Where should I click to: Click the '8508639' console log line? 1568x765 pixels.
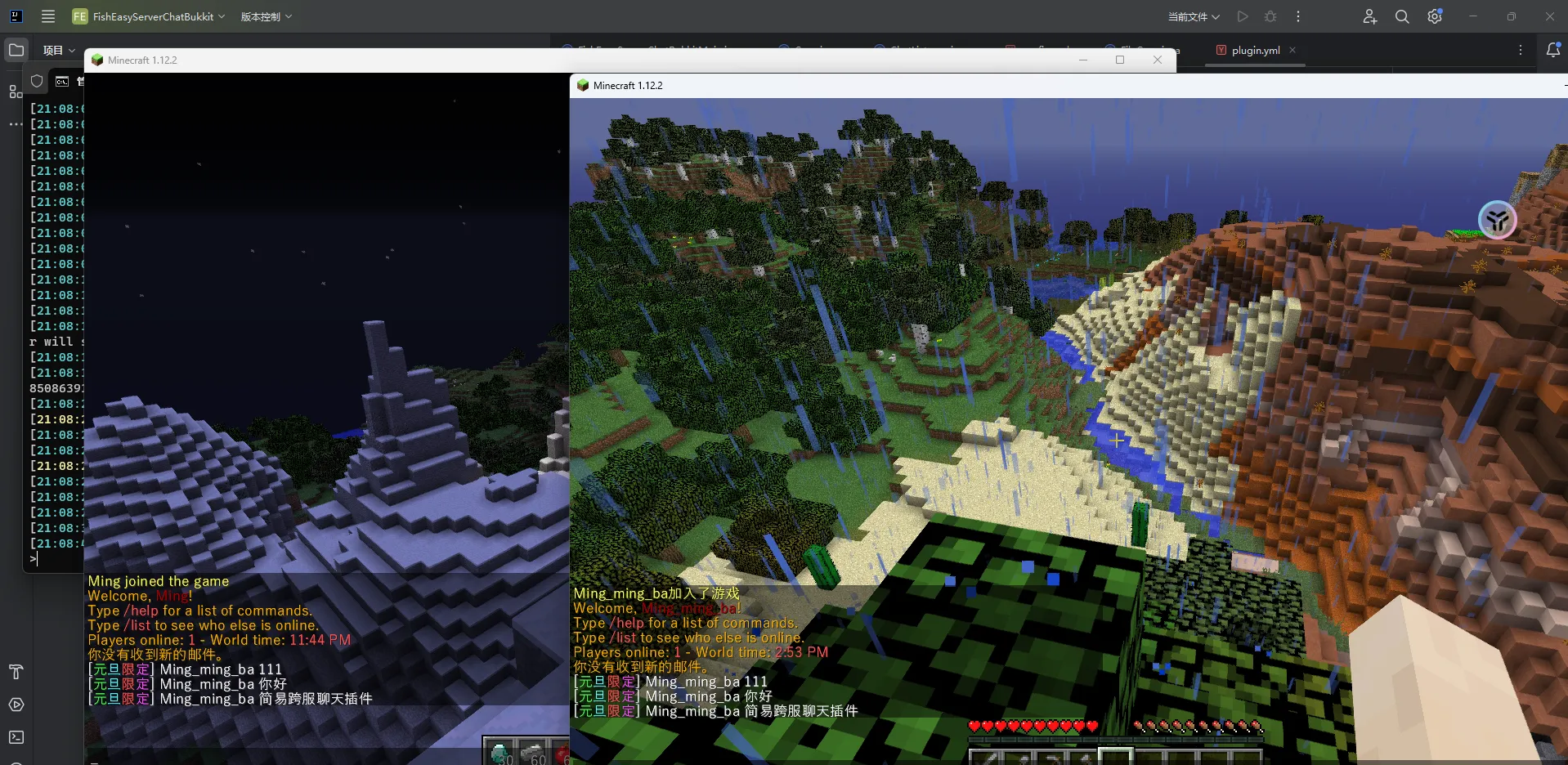[x=56, y=388]
